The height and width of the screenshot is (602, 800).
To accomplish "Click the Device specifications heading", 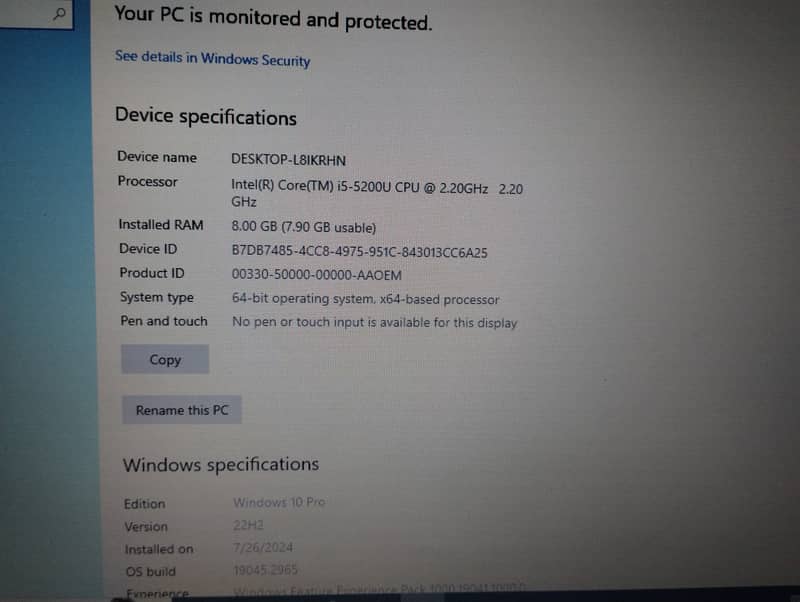I will 206,117.
